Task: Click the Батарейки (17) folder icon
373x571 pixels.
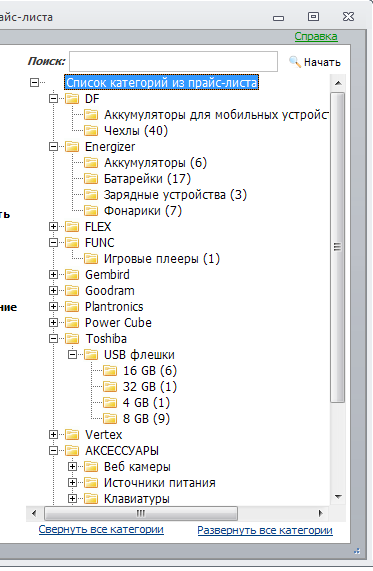Action: 91,179
